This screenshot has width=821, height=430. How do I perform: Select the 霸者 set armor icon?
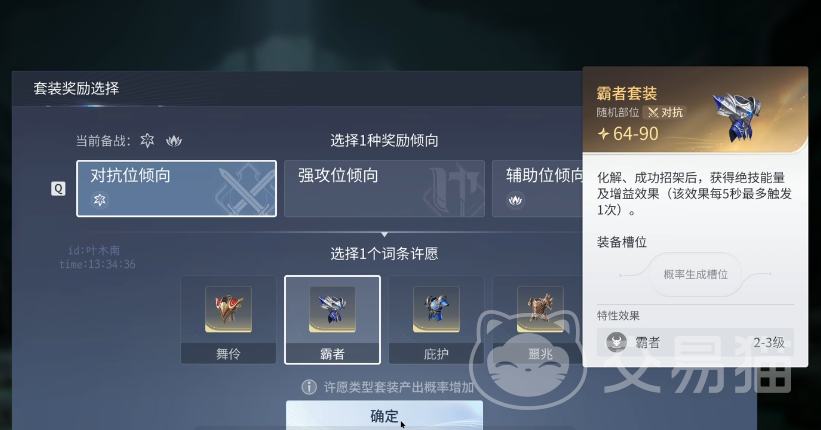point(332,309)
